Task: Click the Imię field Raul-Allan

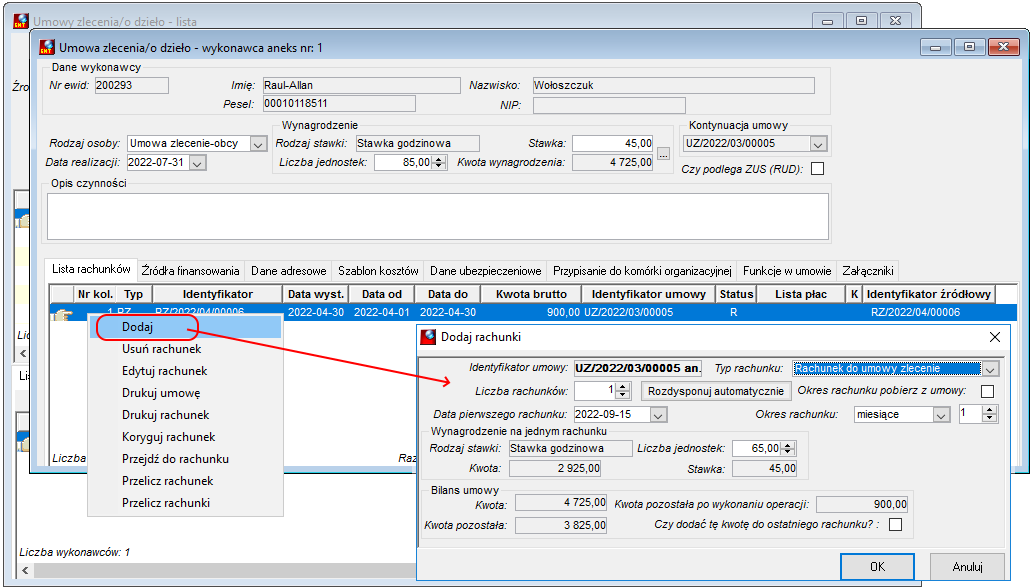Action: 361,85
